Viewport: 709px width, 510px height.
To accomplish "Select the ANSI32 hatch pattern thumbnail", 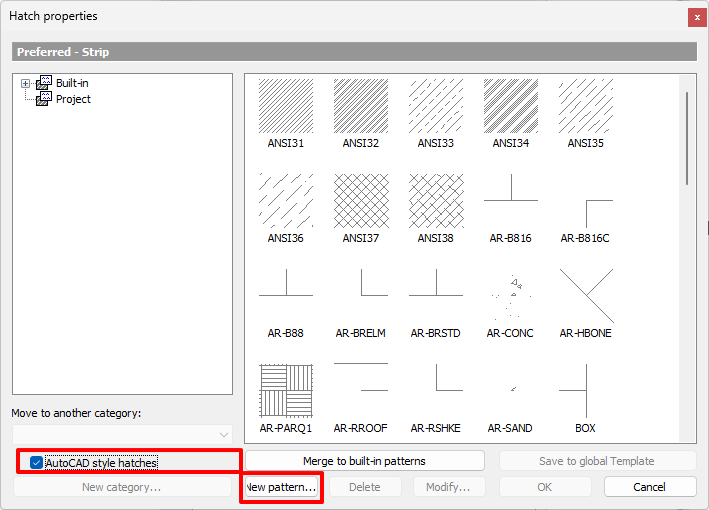I will 361,106.
